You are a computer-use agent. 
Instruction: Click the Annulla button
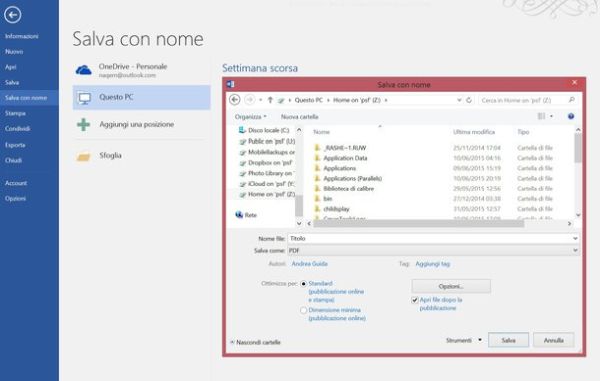tap(553, 340)
